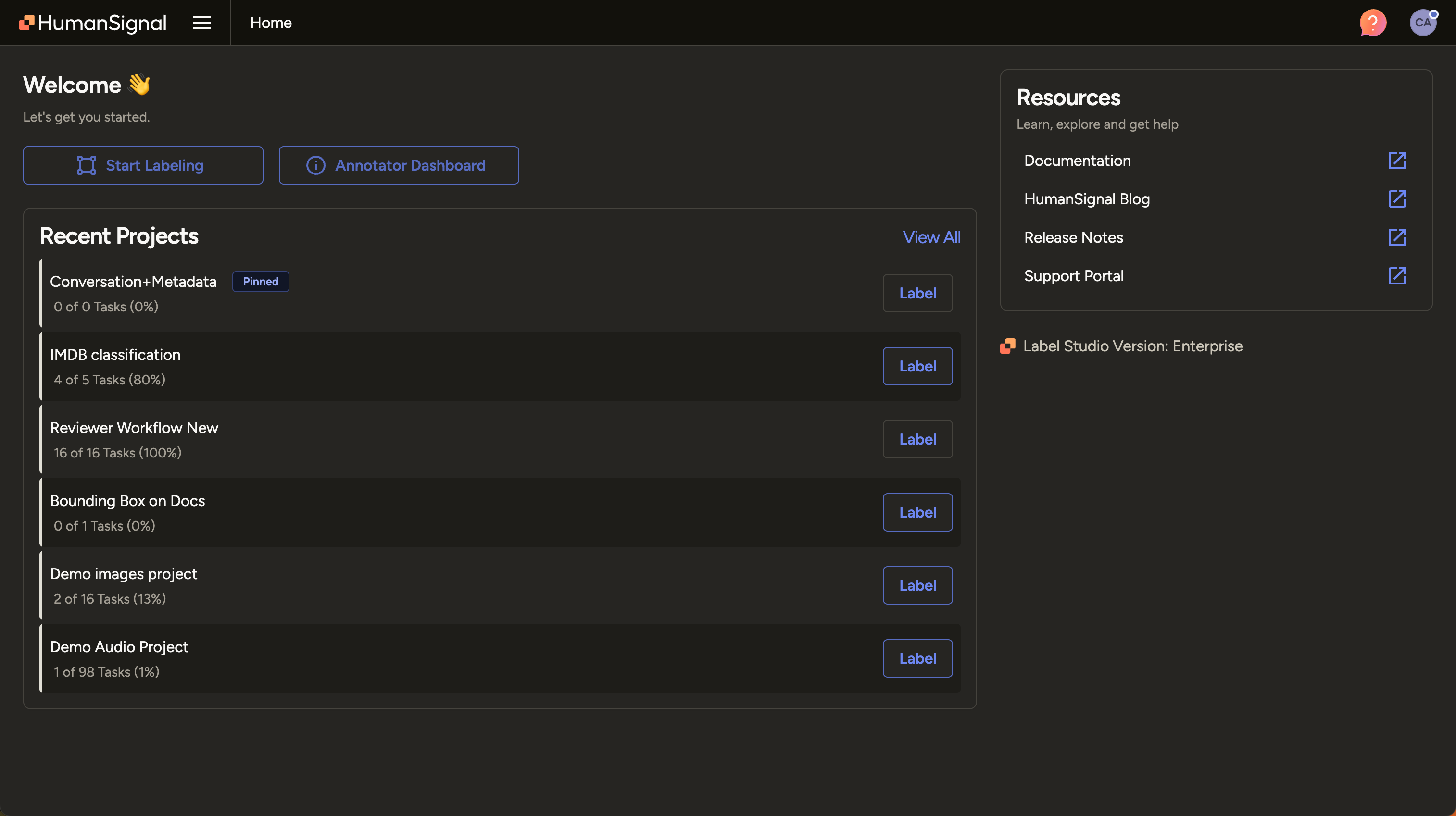The image size is (1456, 816).
Task: Click the Pinned badge on Conversation+Metadata
Action: tap(260, 281)
